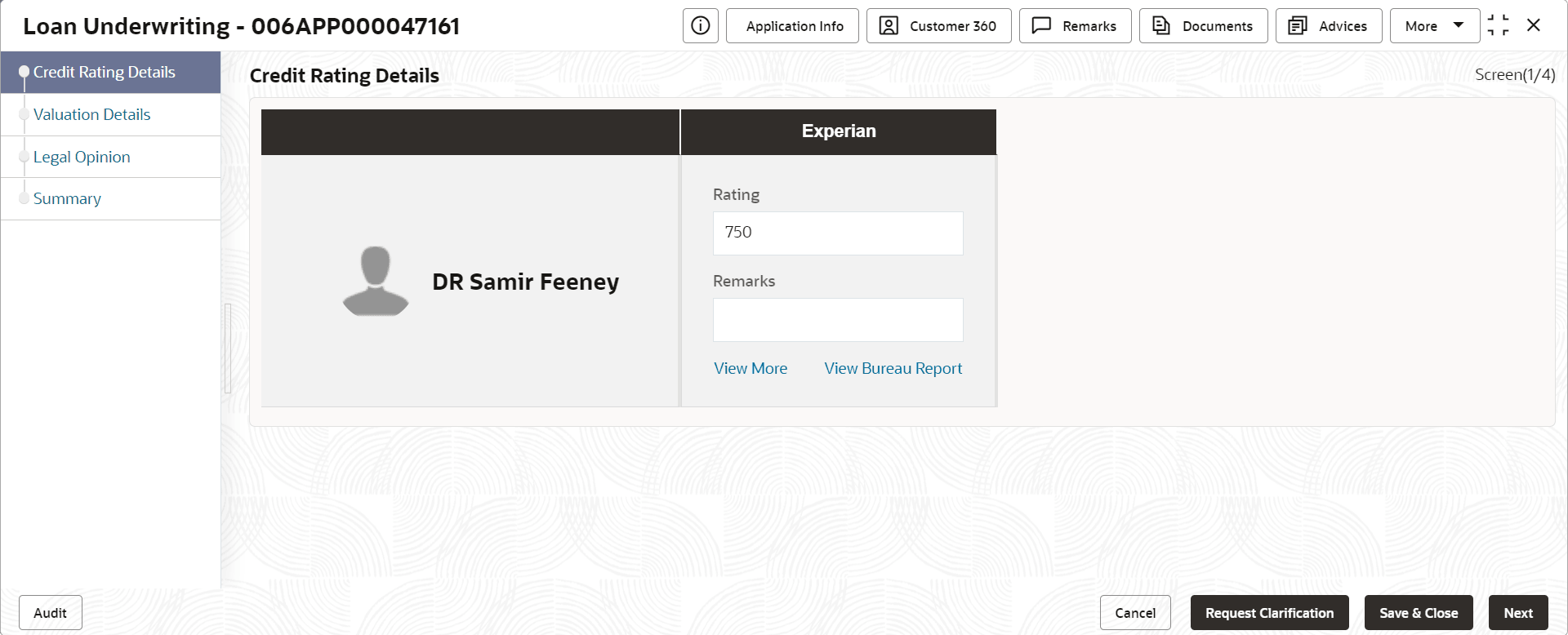Open Customer 360 view

938,26
